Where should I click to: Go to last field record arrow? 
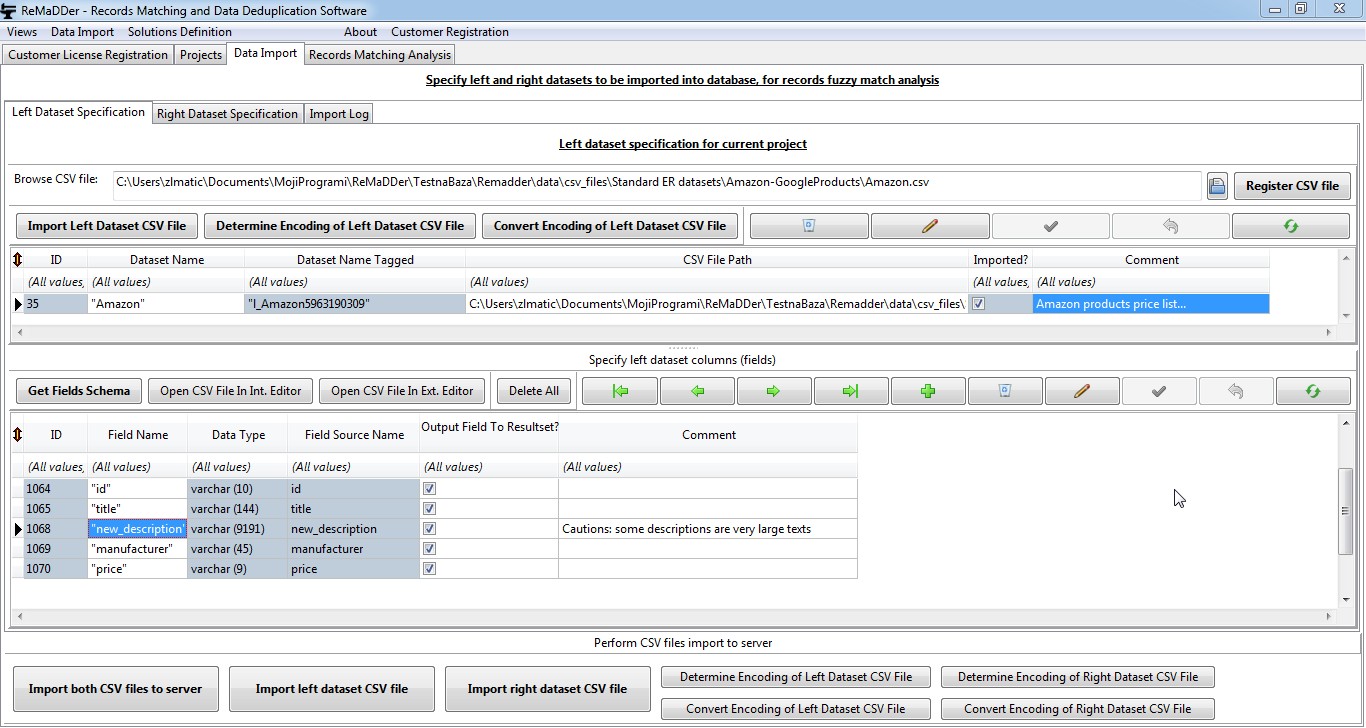click(850, 391)
